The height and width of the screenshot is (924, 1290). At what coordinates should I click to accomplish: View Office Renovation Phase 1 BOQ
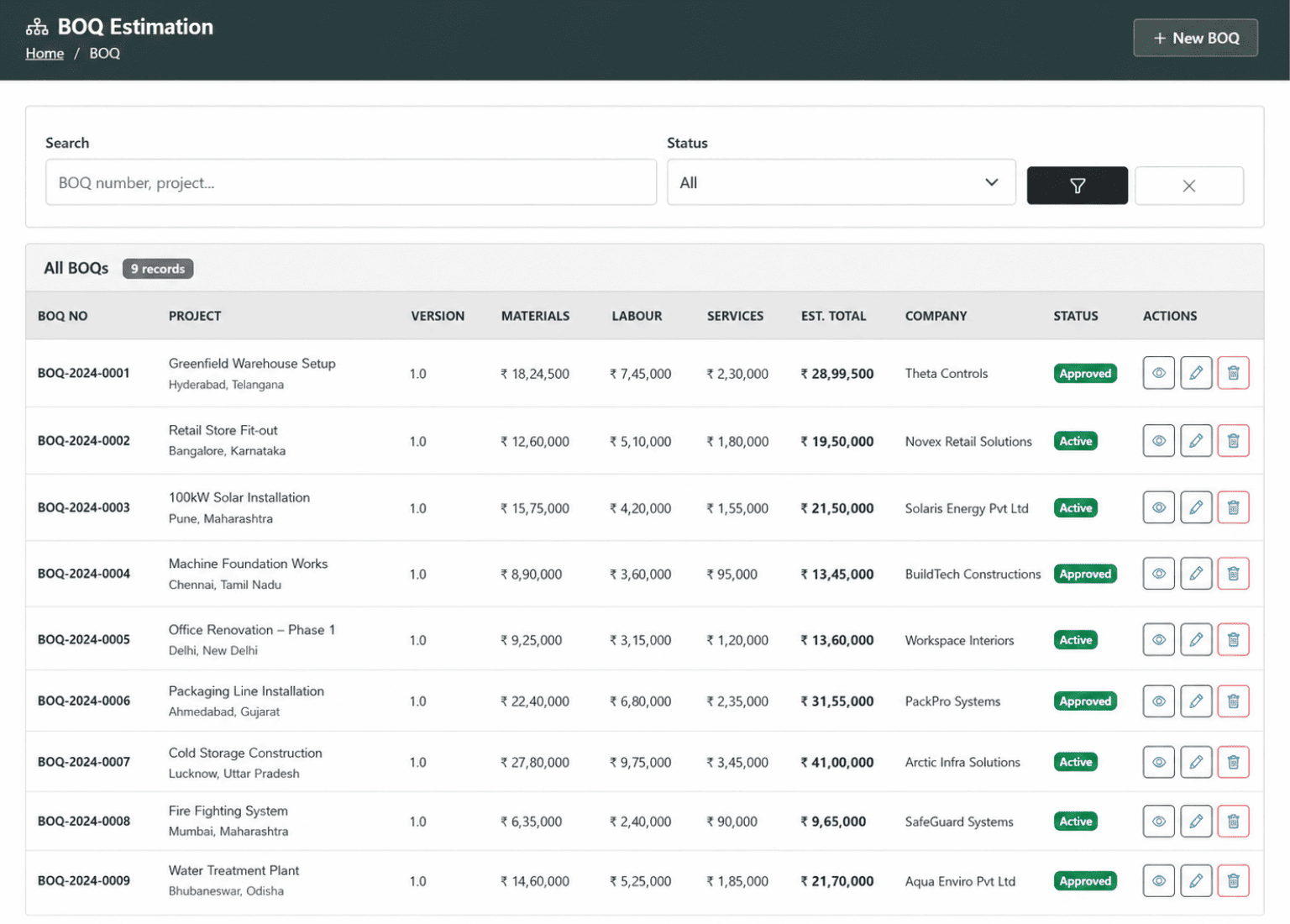point(1158,640)
